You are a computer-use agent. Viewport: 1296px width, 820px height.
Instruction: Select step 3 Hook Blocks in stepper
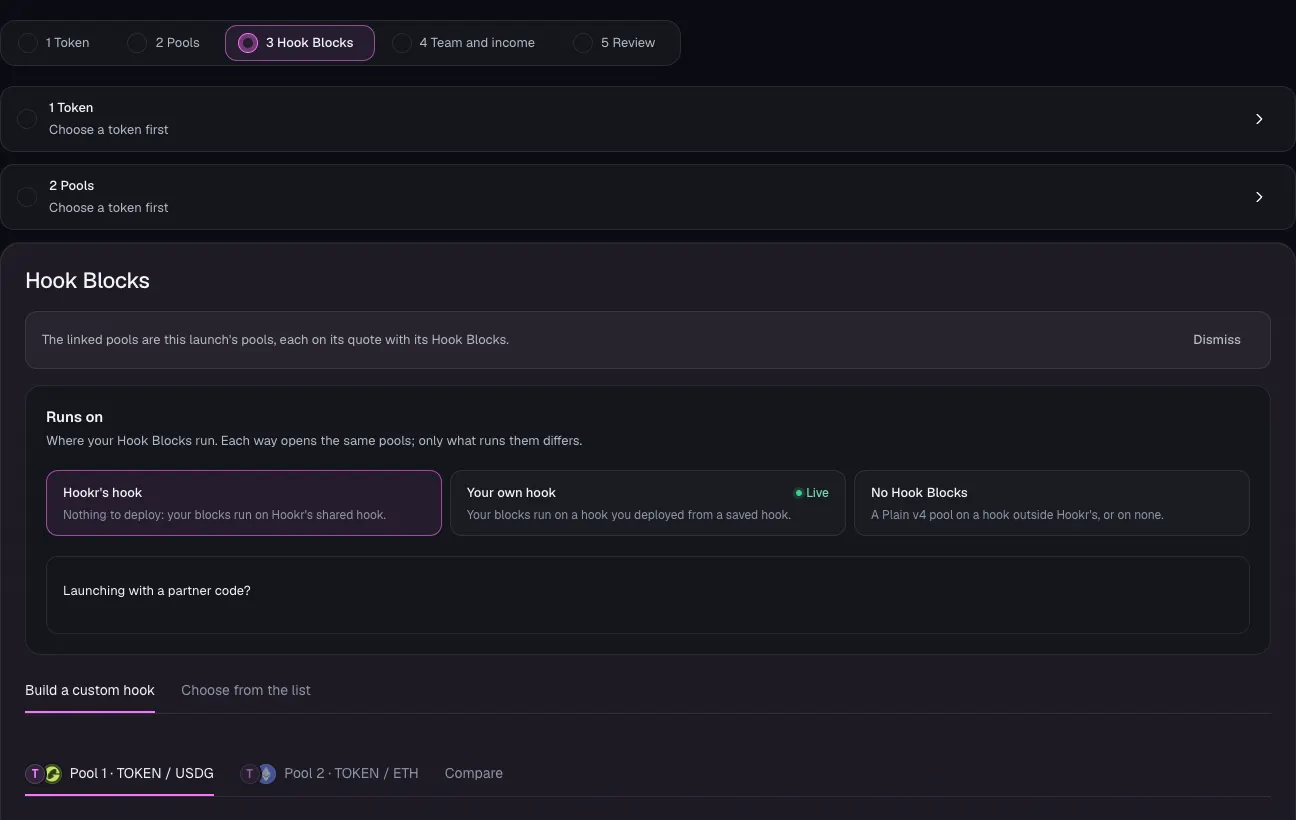tap(300, 43)
